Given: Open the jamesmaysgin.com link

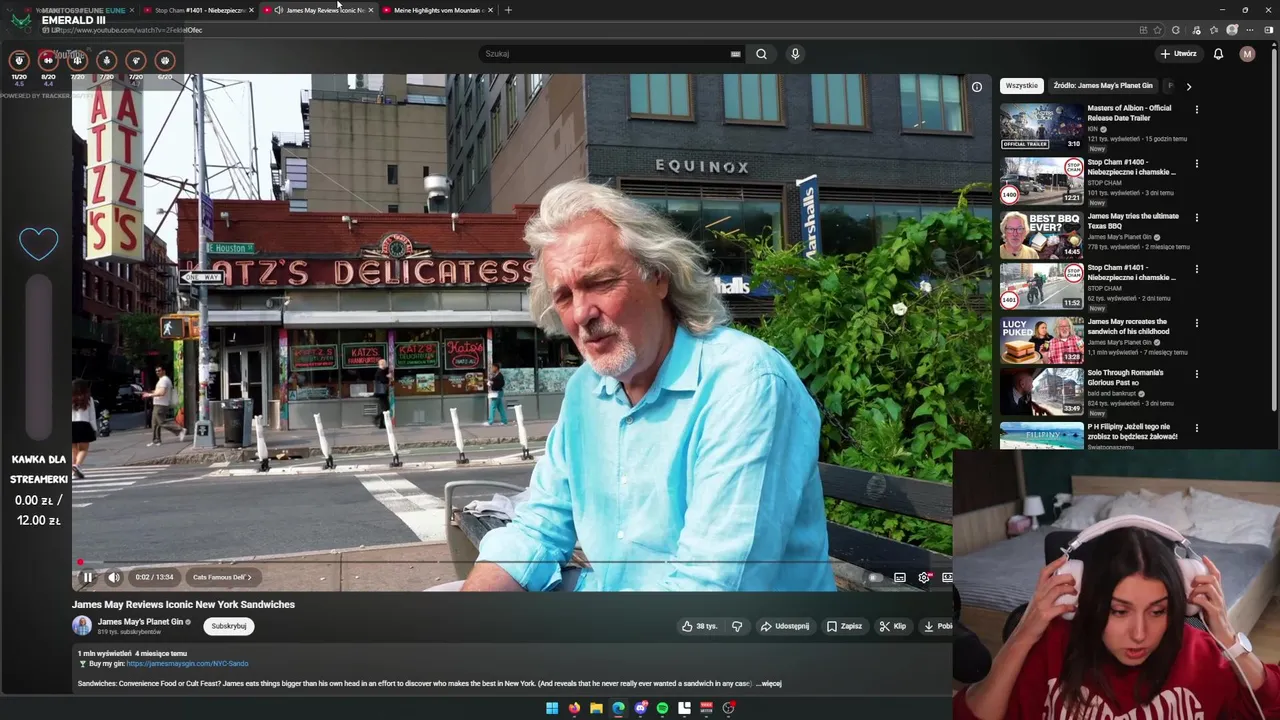Looking at the screenshot, I should pos(187,663).
